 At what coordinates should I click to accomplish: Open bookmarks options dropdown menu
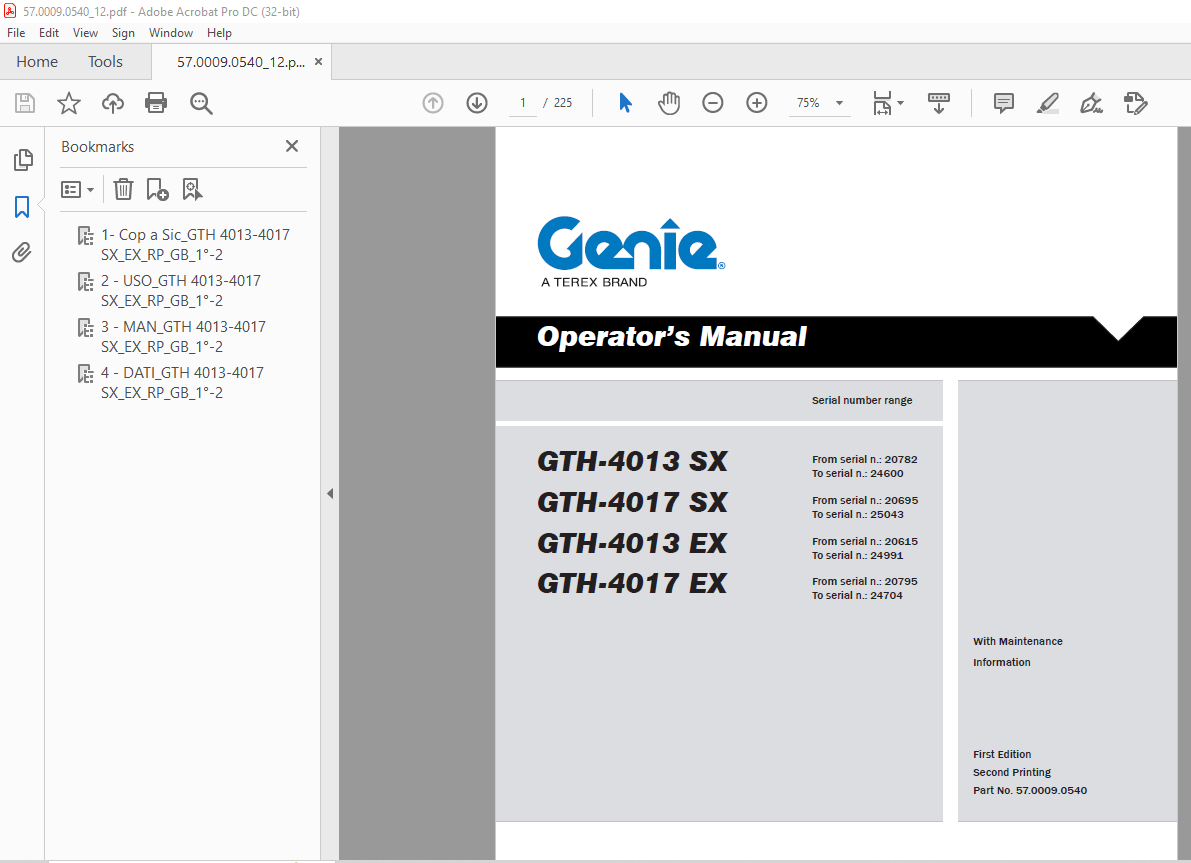77,189
